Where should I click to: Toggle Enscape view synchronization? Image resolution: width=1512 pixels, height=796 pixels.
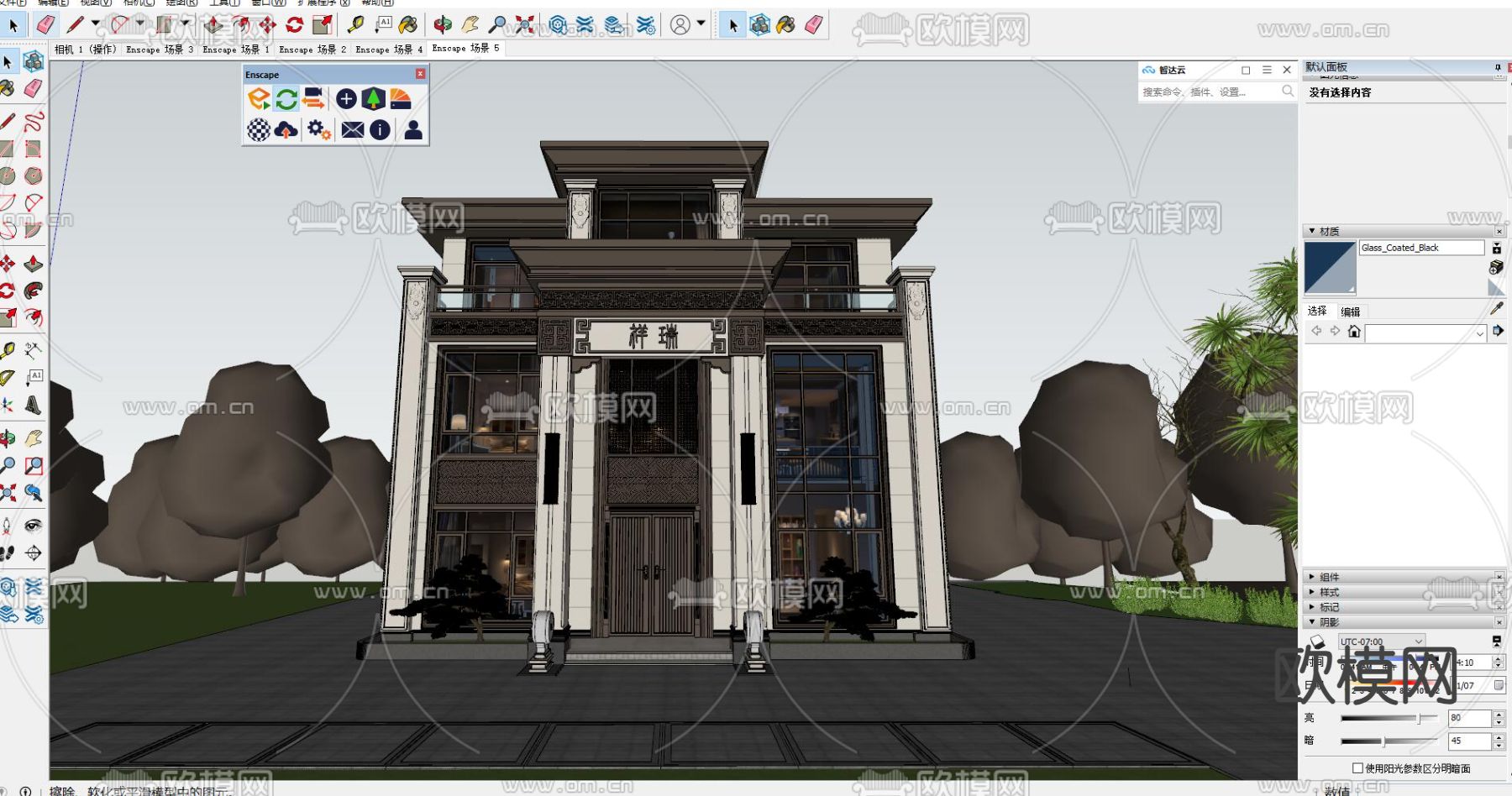pos(313,99)
